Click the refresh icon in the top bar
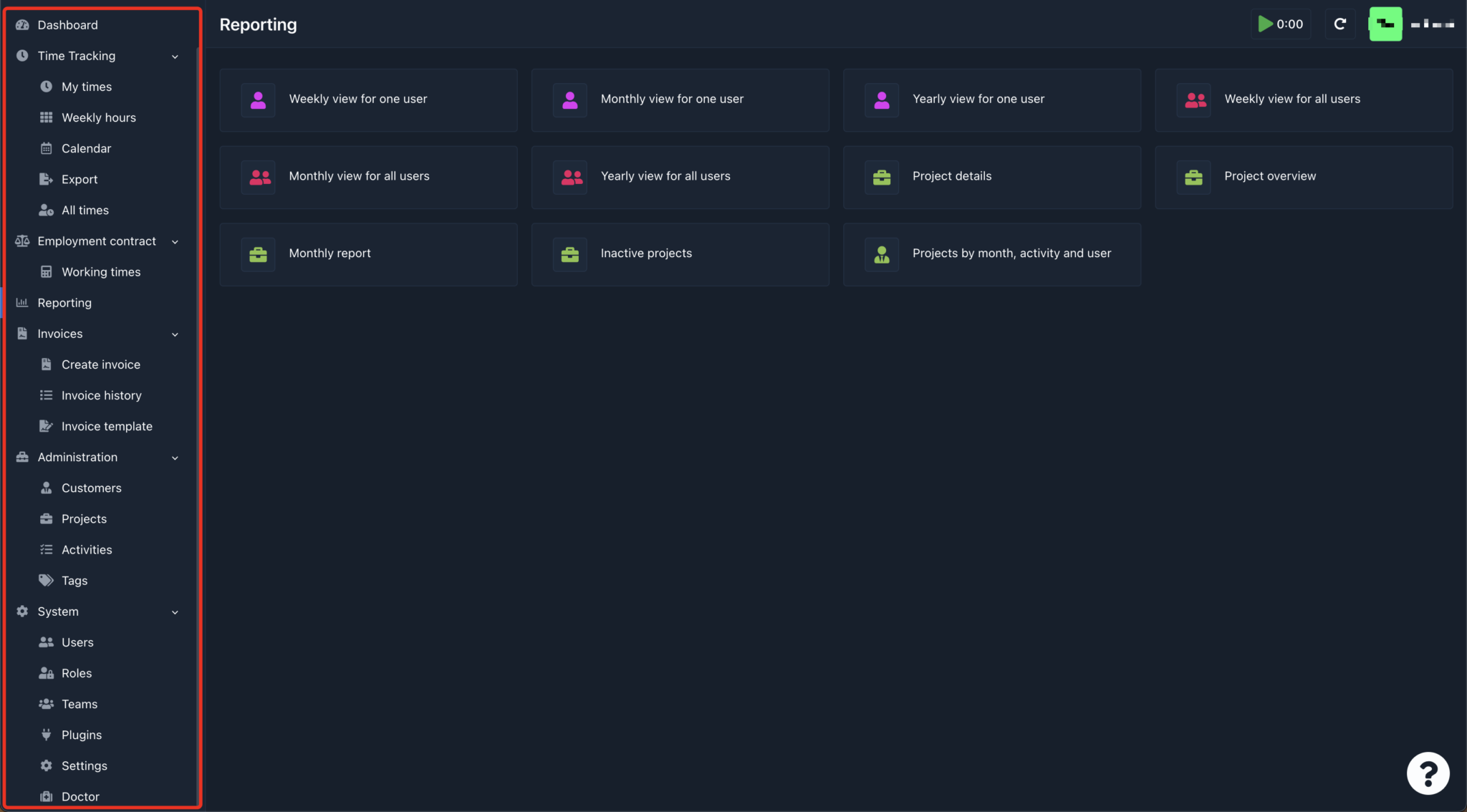Image resolution: width=1467 pixels, height=812 pixels. pos(1340,24)
